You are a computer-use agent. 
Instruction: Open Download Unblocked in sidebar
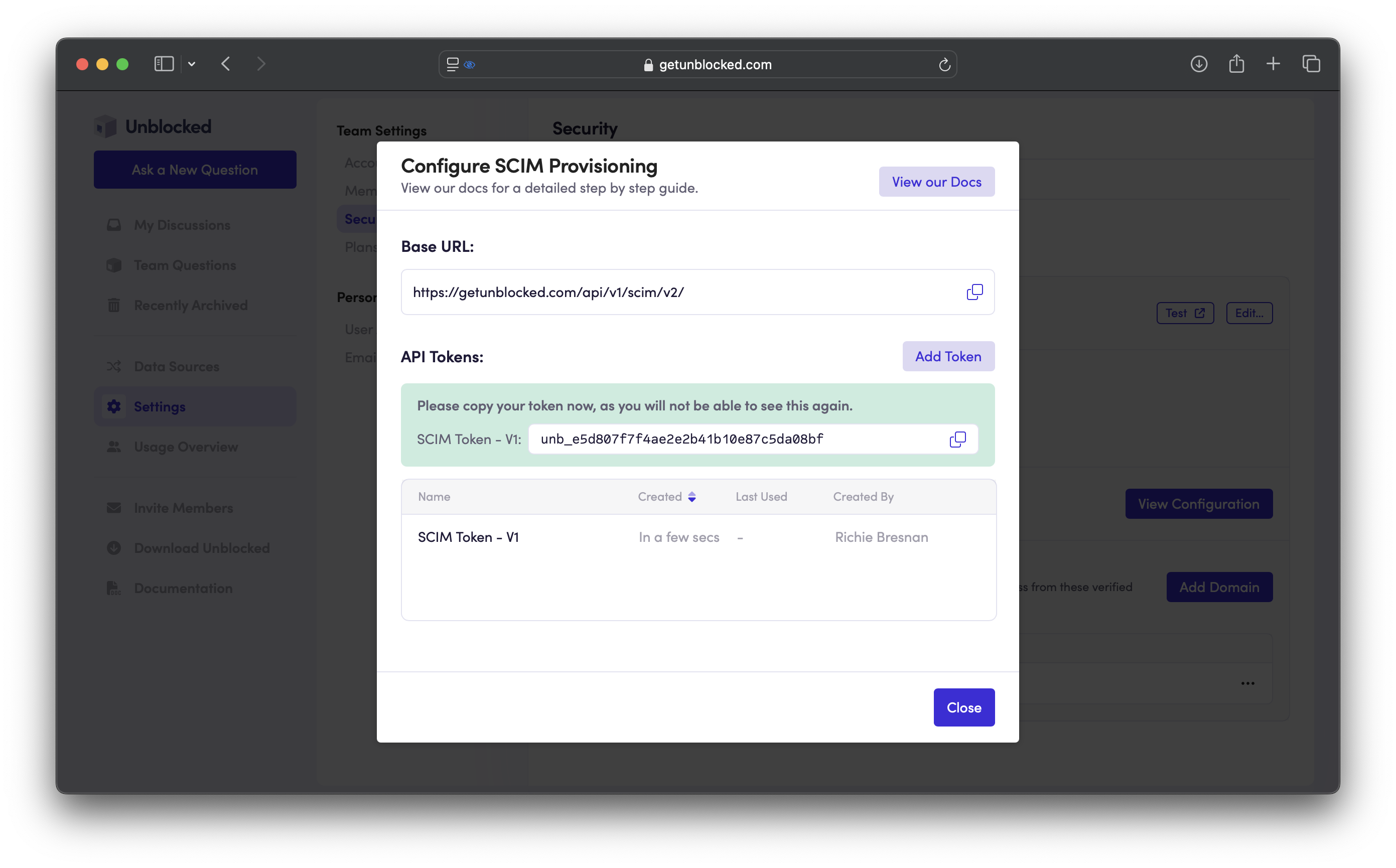tap(195, 548)
